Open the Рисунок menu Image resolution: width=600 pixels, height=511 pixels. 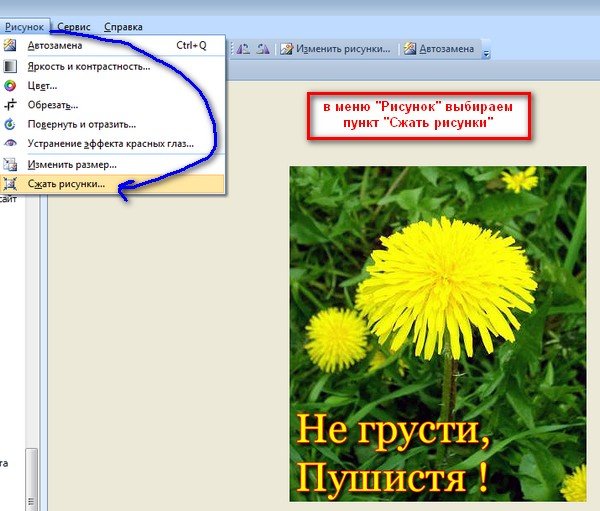(24, 27)
